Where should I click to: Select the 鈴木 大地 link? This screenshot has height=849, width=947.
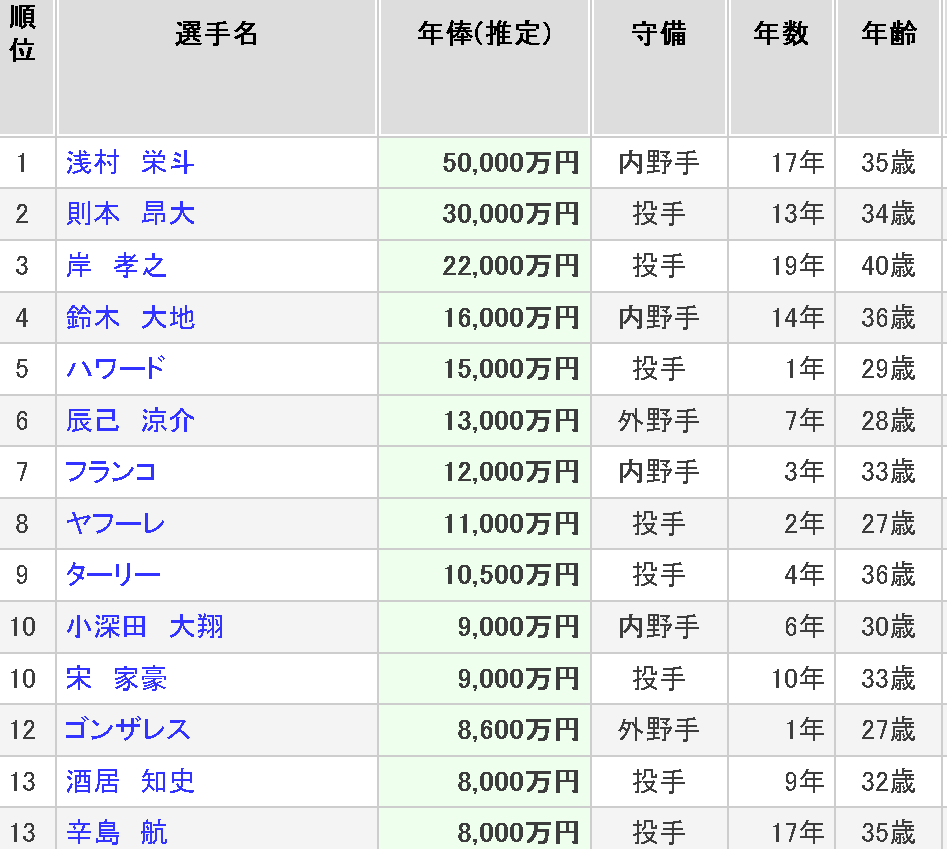pyautogui.click(x=130, y=318)
